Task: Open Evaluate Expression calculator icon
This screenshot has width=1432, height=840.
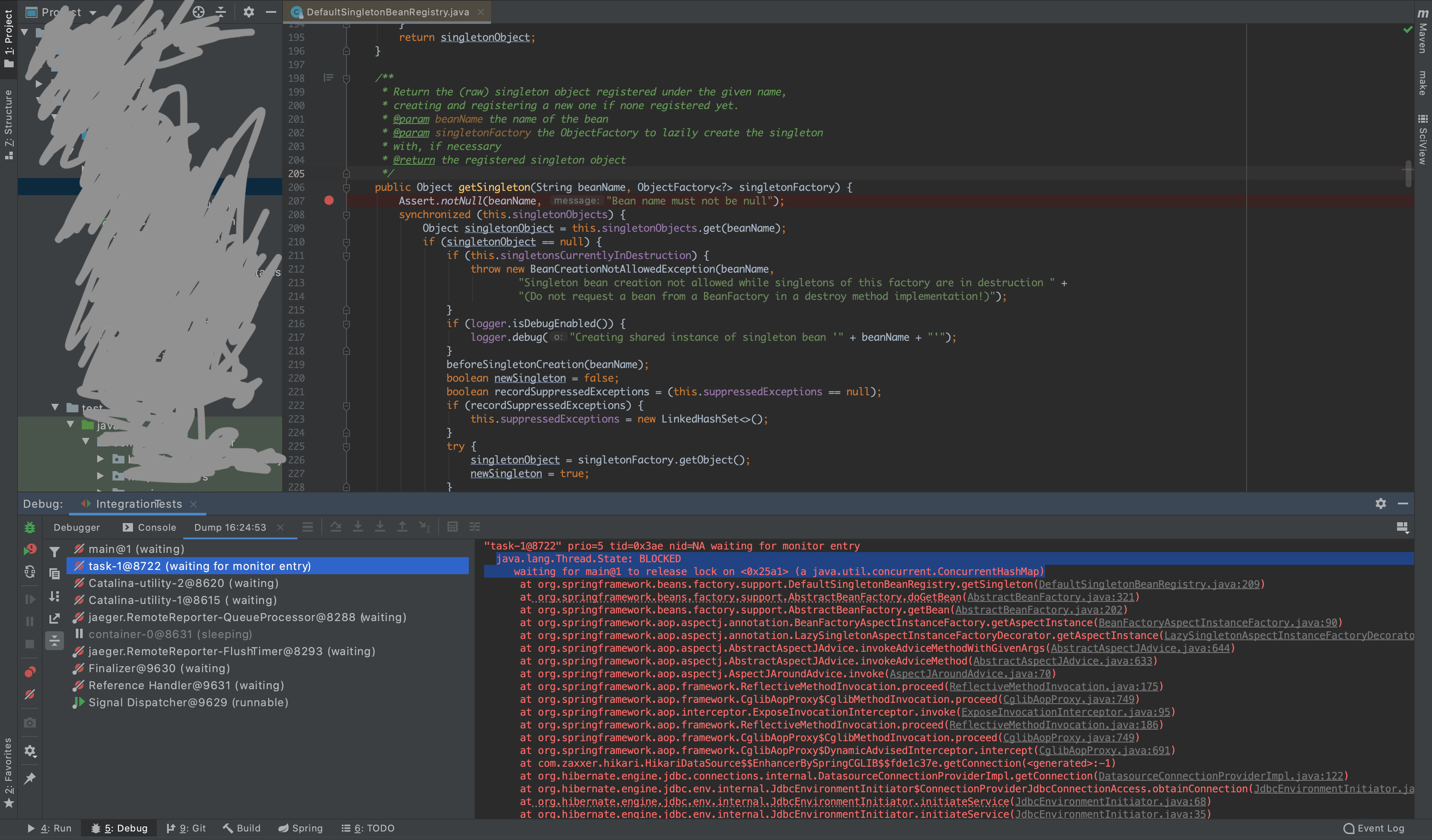Action: pos(452,527)
